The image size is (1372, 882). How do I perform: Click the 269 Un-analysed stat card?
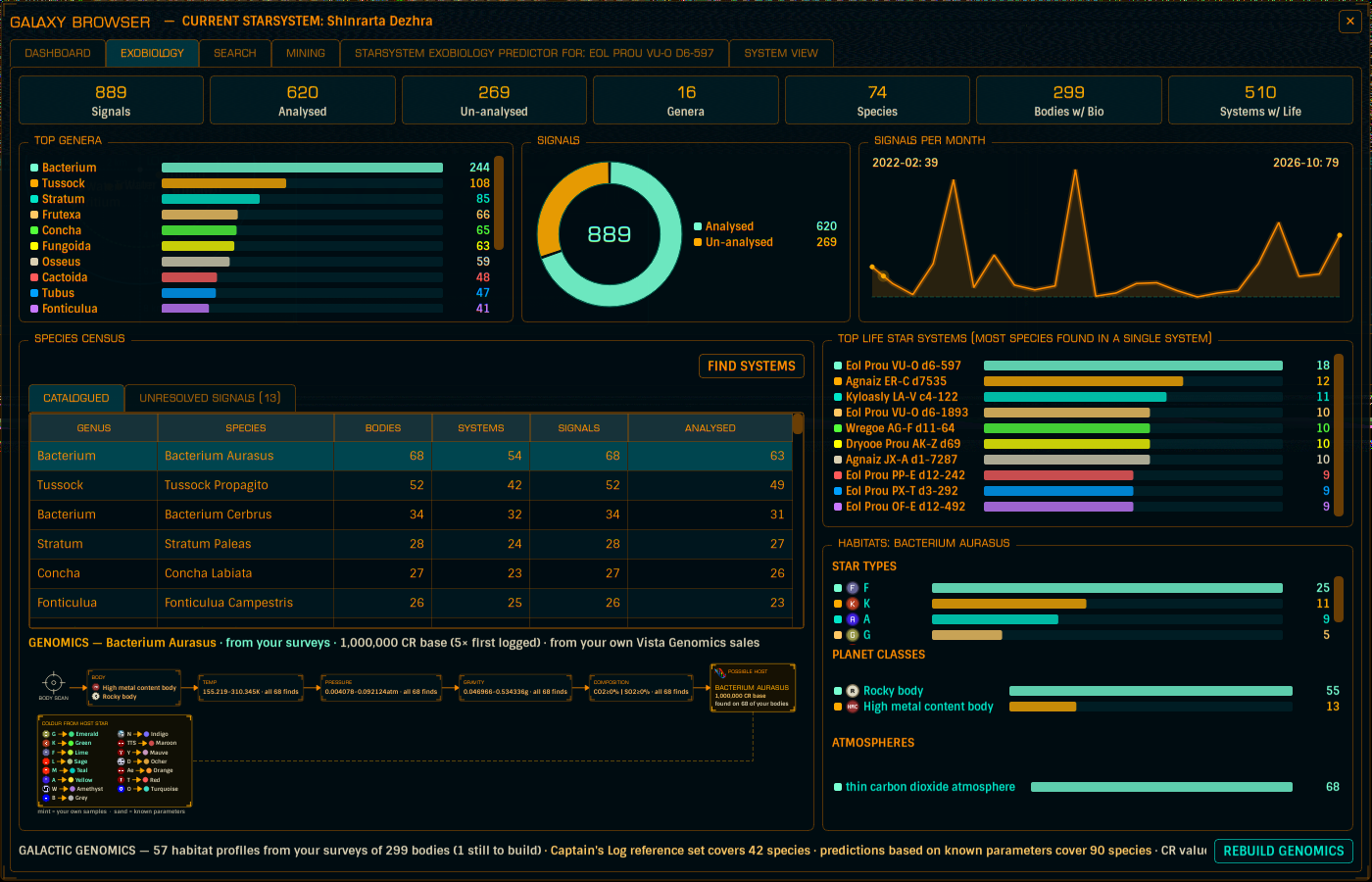coord(494,100)
